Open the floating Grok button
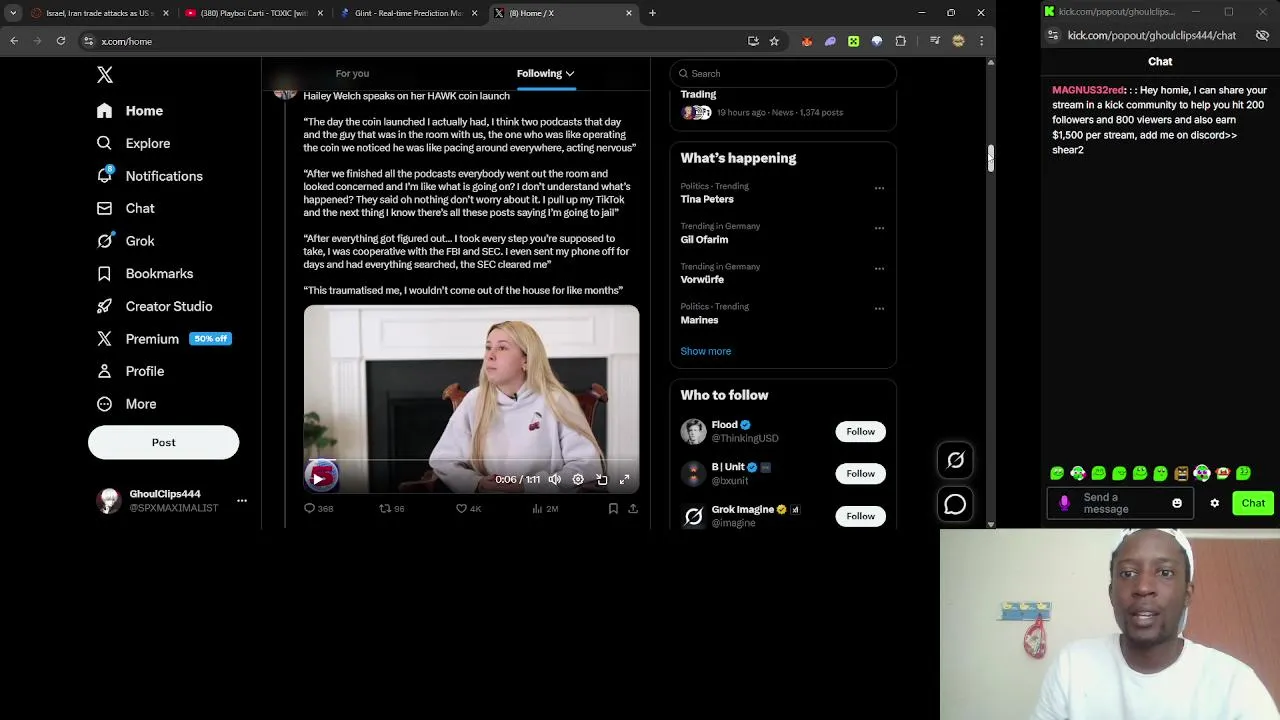 pyautogui.click(x=955, y=460)
